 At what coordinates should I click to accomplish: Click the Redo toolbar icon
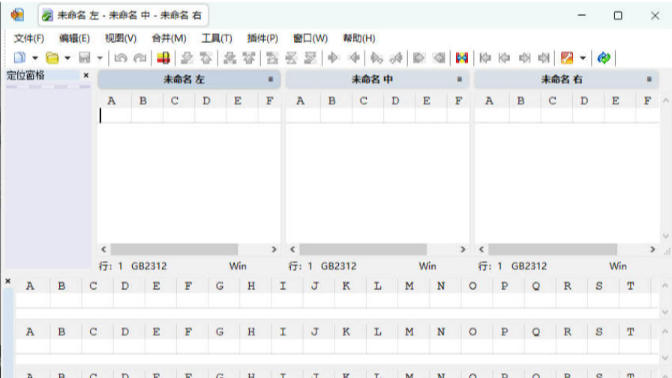pos(140,57)
